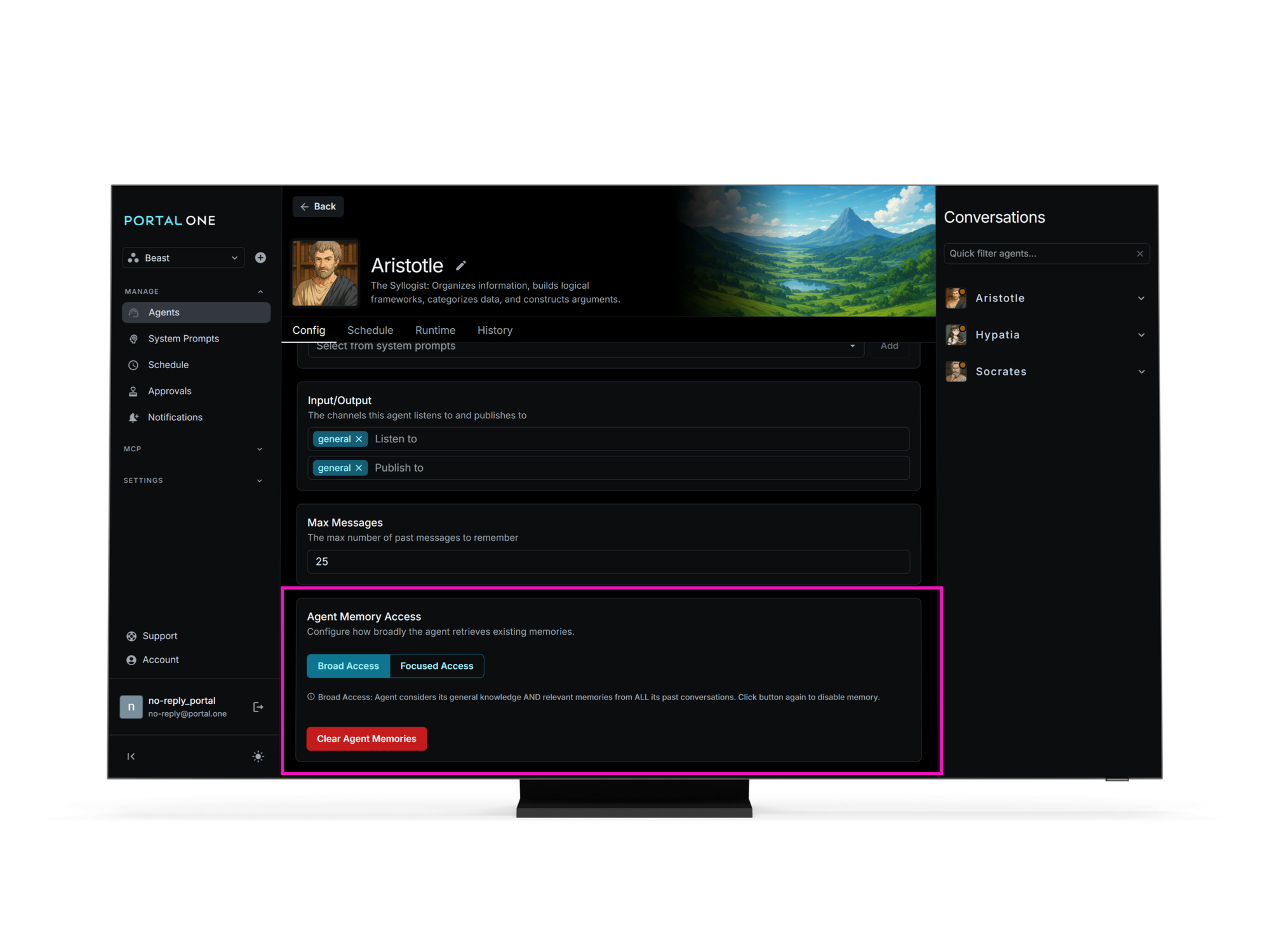Switch to the Runtime tab

435,330
